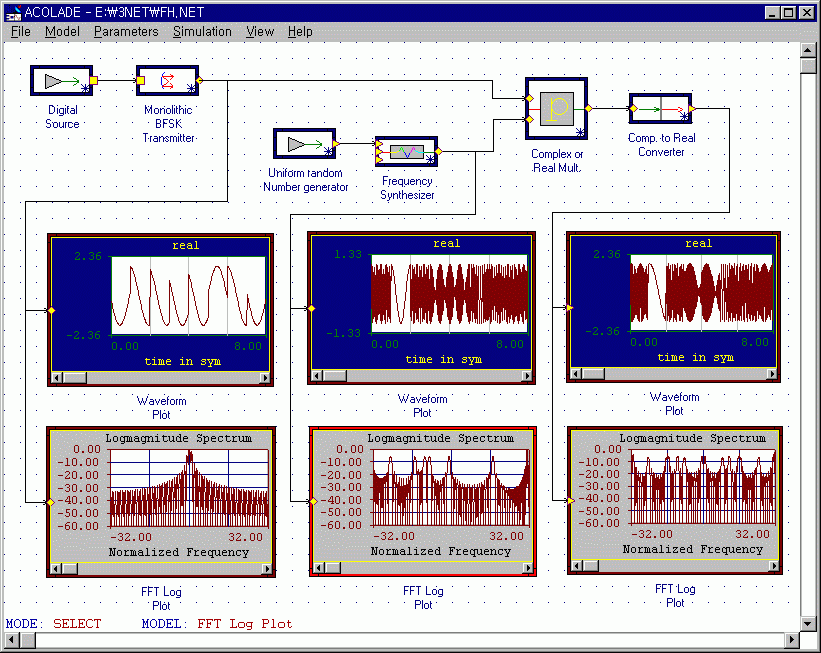This screenshot has width=821, height=653.
Task: Click right arrow of middle FFT plot scrollbar
Action: (x=528, y=568)
